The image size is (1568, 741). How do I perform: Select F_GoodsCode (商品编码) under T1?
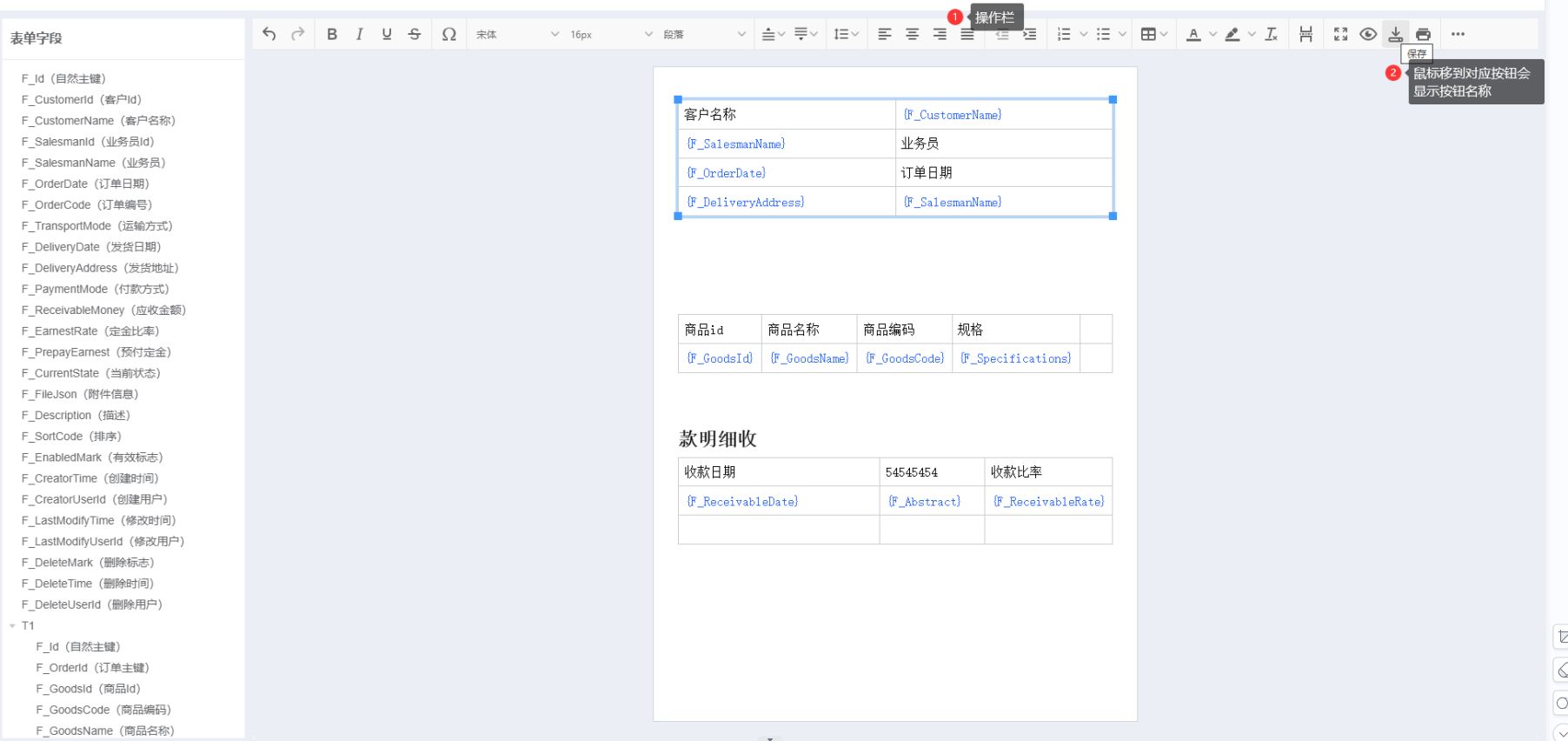pos(103,710)
